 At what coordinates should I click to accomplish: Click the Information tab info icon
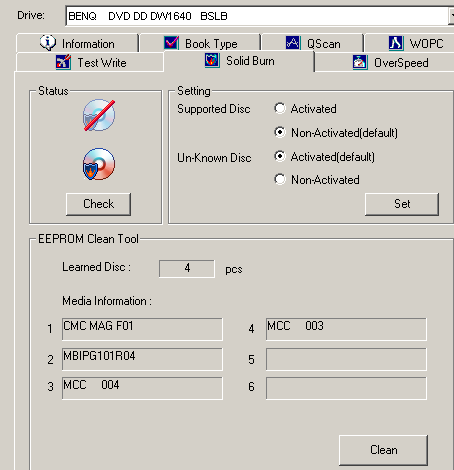(48, 43)
